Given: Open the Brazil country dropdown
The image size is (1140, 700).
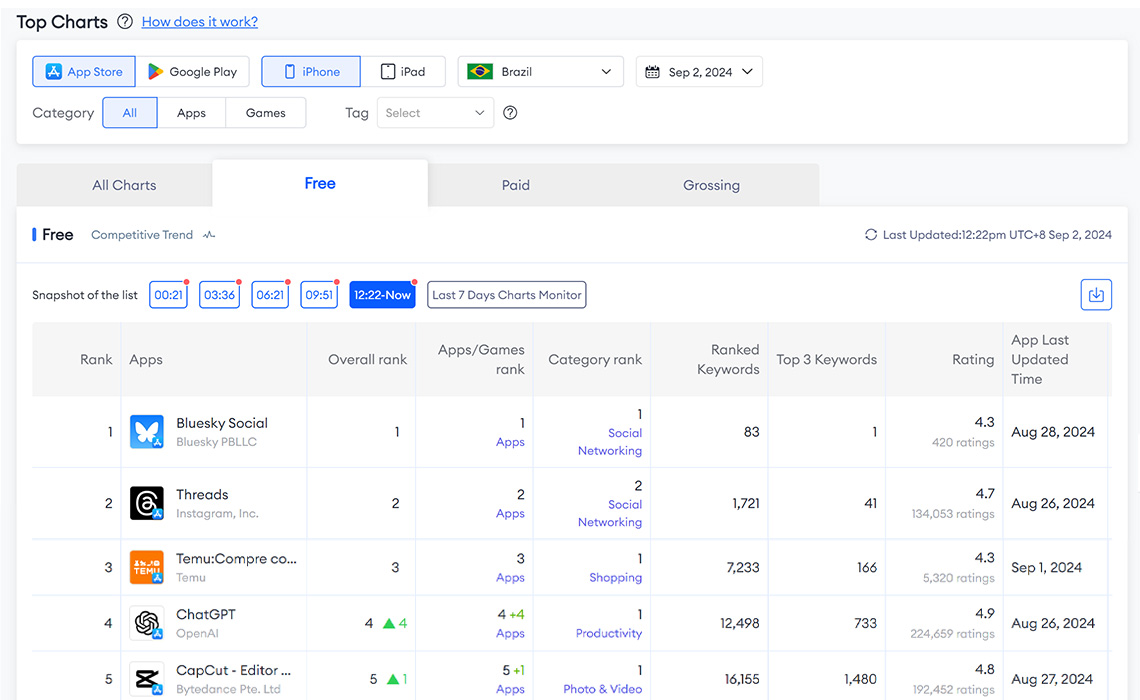Looking at the screenshot, I should [540, 71].
